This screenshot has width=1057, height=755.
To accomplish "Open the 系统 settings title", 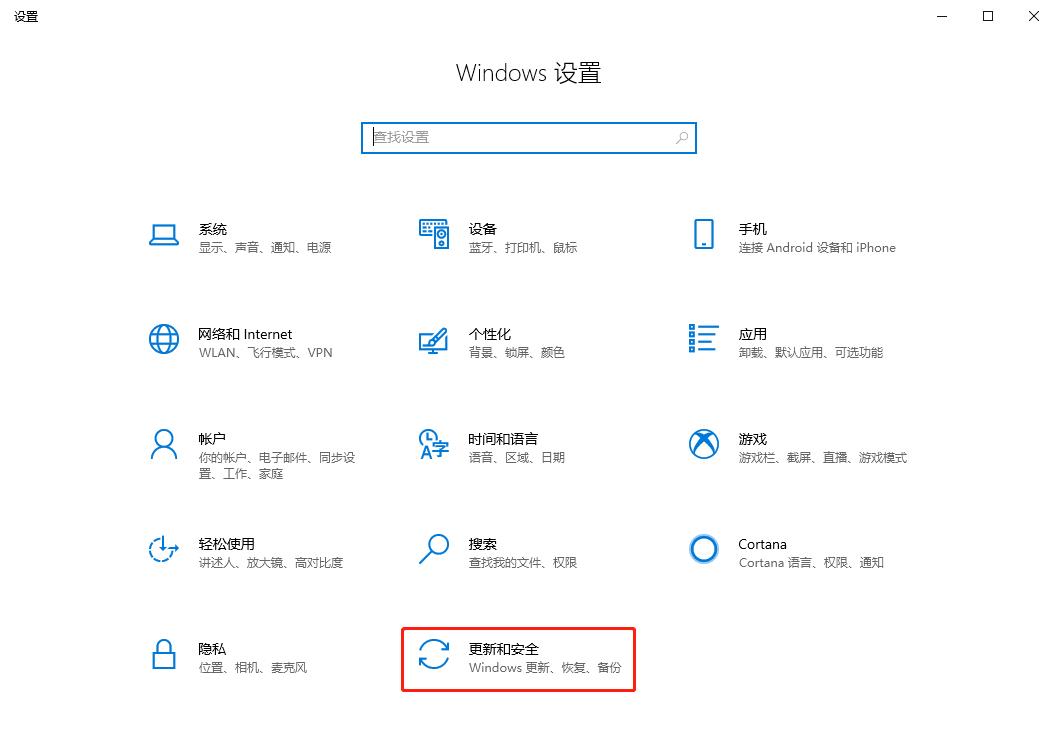I will point(212,229).
